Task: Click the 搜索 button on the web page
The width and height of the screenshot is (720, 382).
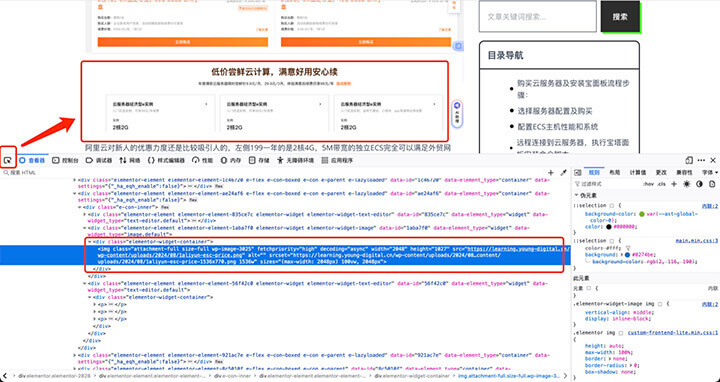Action: click(620, 17)
